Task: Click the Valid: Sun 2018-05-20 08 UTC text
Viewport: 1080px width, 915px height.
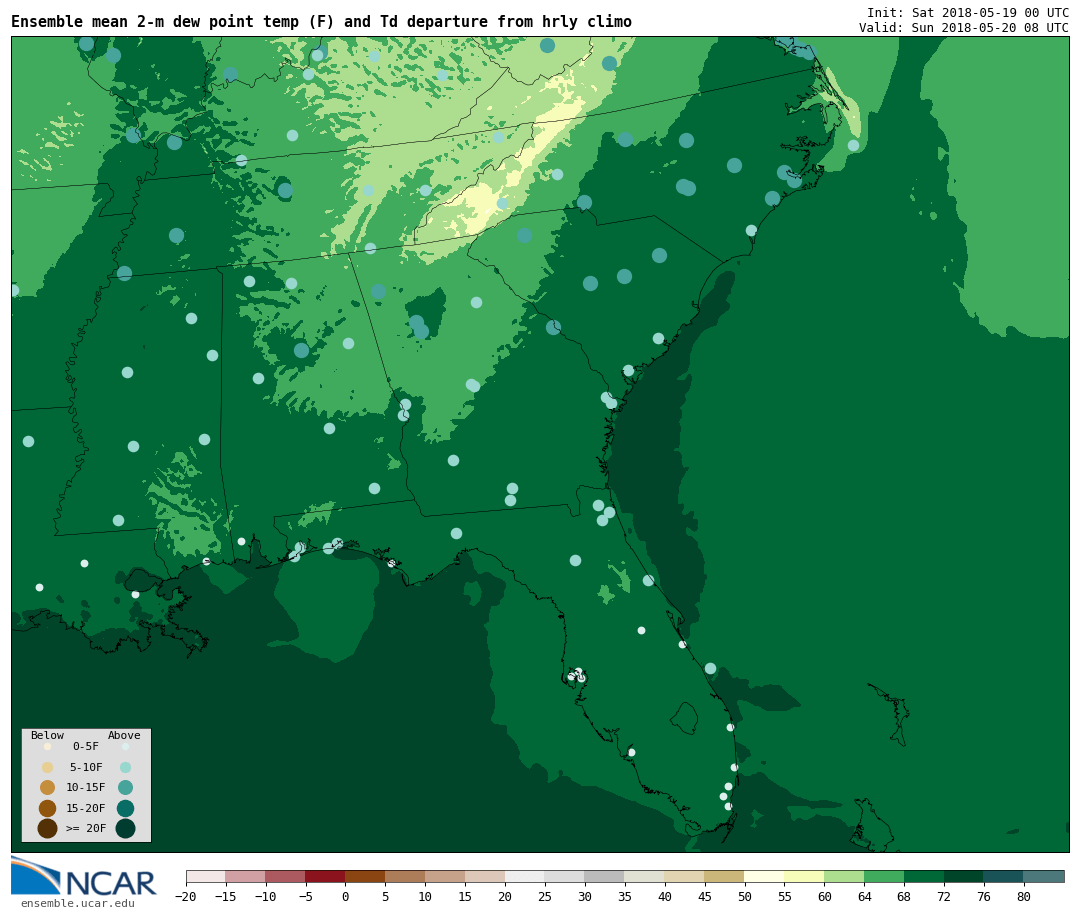Action: (964, 28)
